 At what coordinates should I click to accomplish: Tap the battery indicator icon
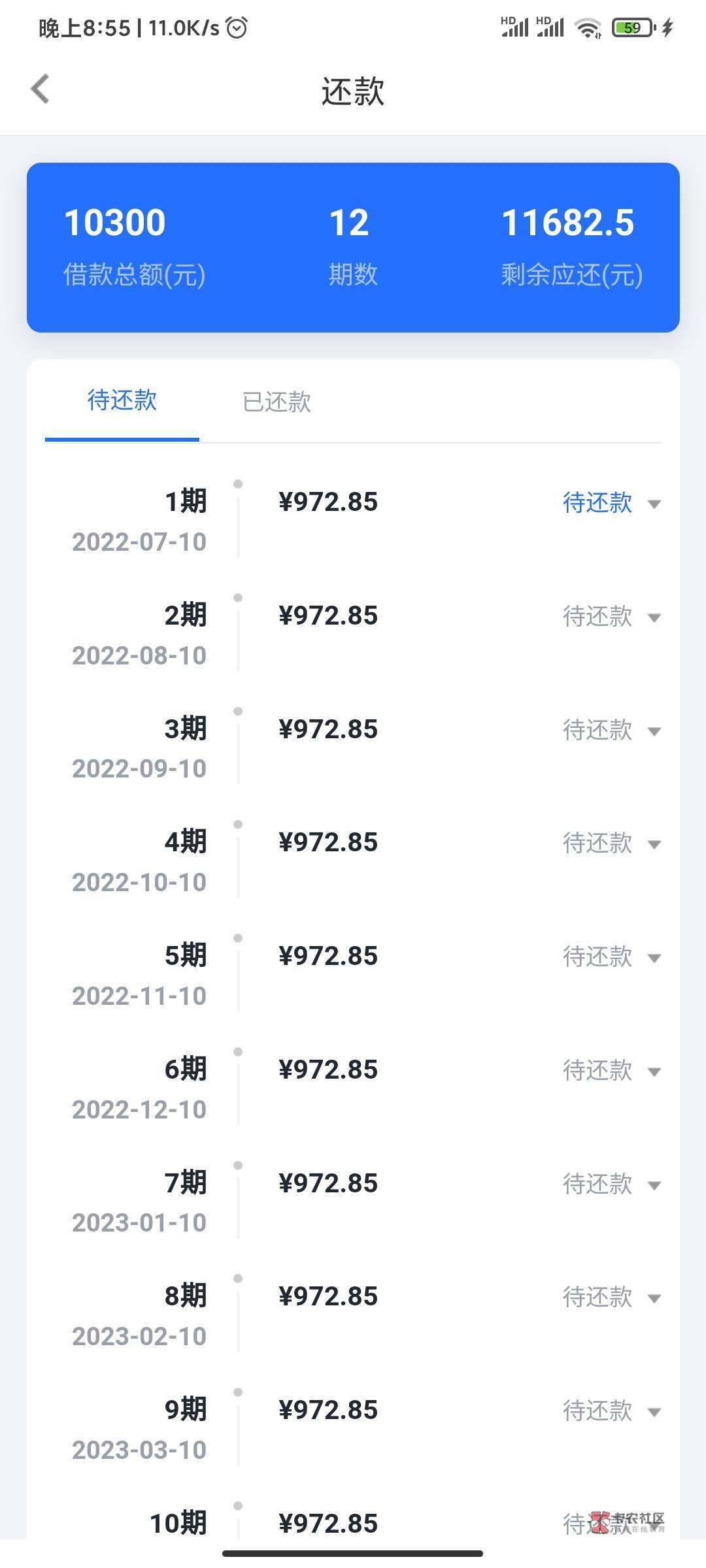coord(633,28)
